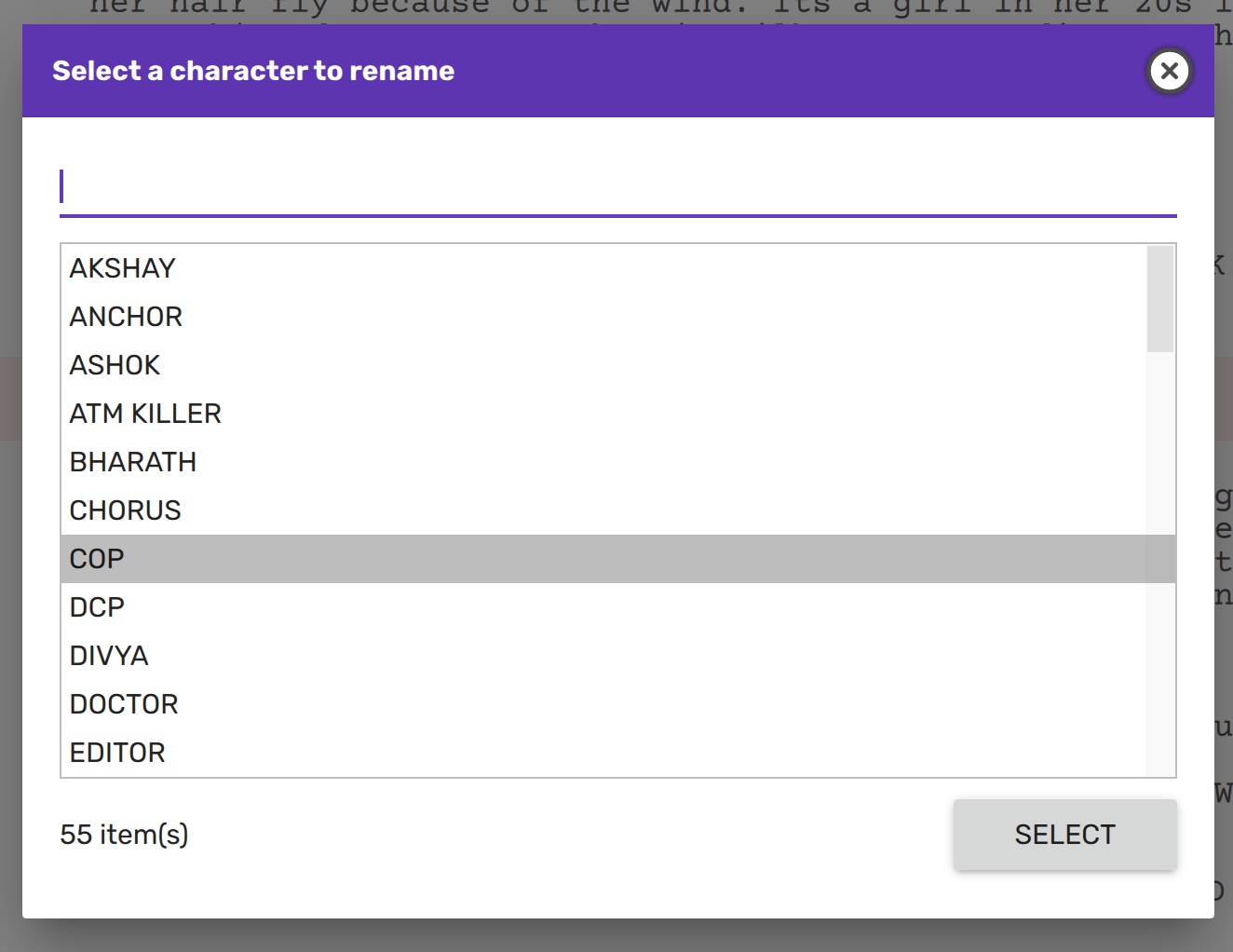Click empty space right of DIVYA row
The image size is (1233, 952).
[x=652, y=656]
